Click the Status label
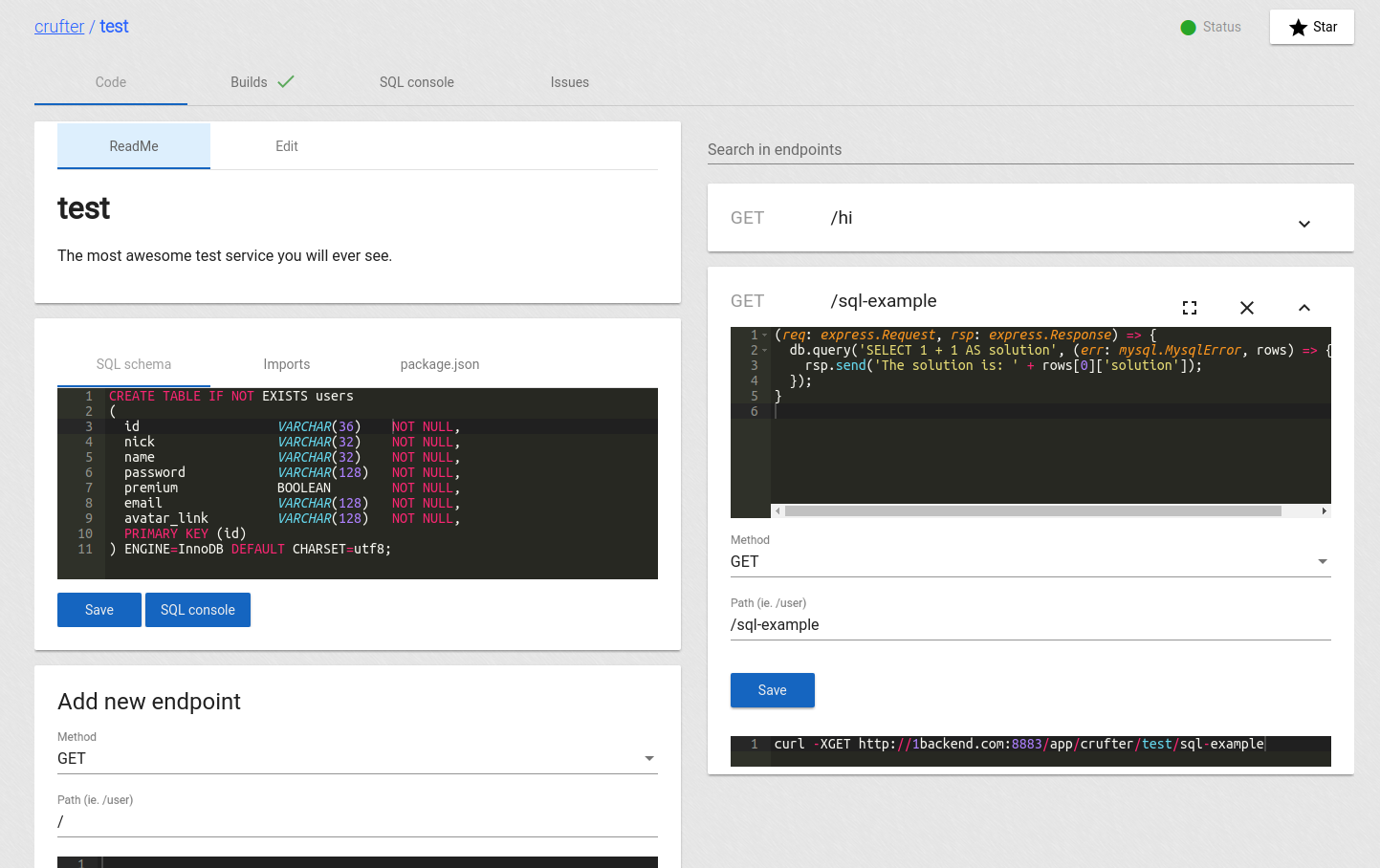The width and height of the screenshot is (1380, 868). (x=1222, y=27)
